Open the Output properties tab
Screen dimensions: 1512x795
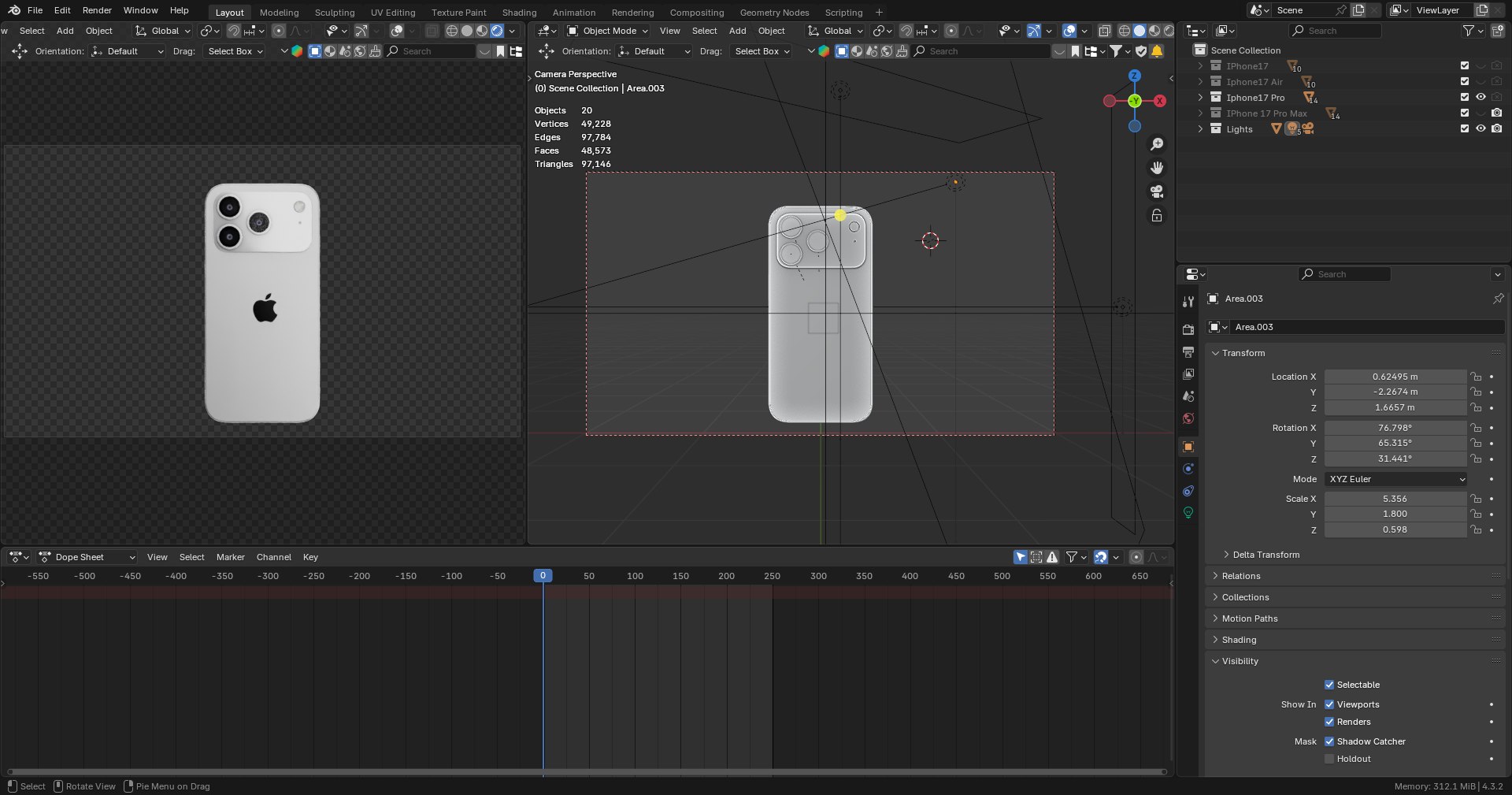point(1188,352)
